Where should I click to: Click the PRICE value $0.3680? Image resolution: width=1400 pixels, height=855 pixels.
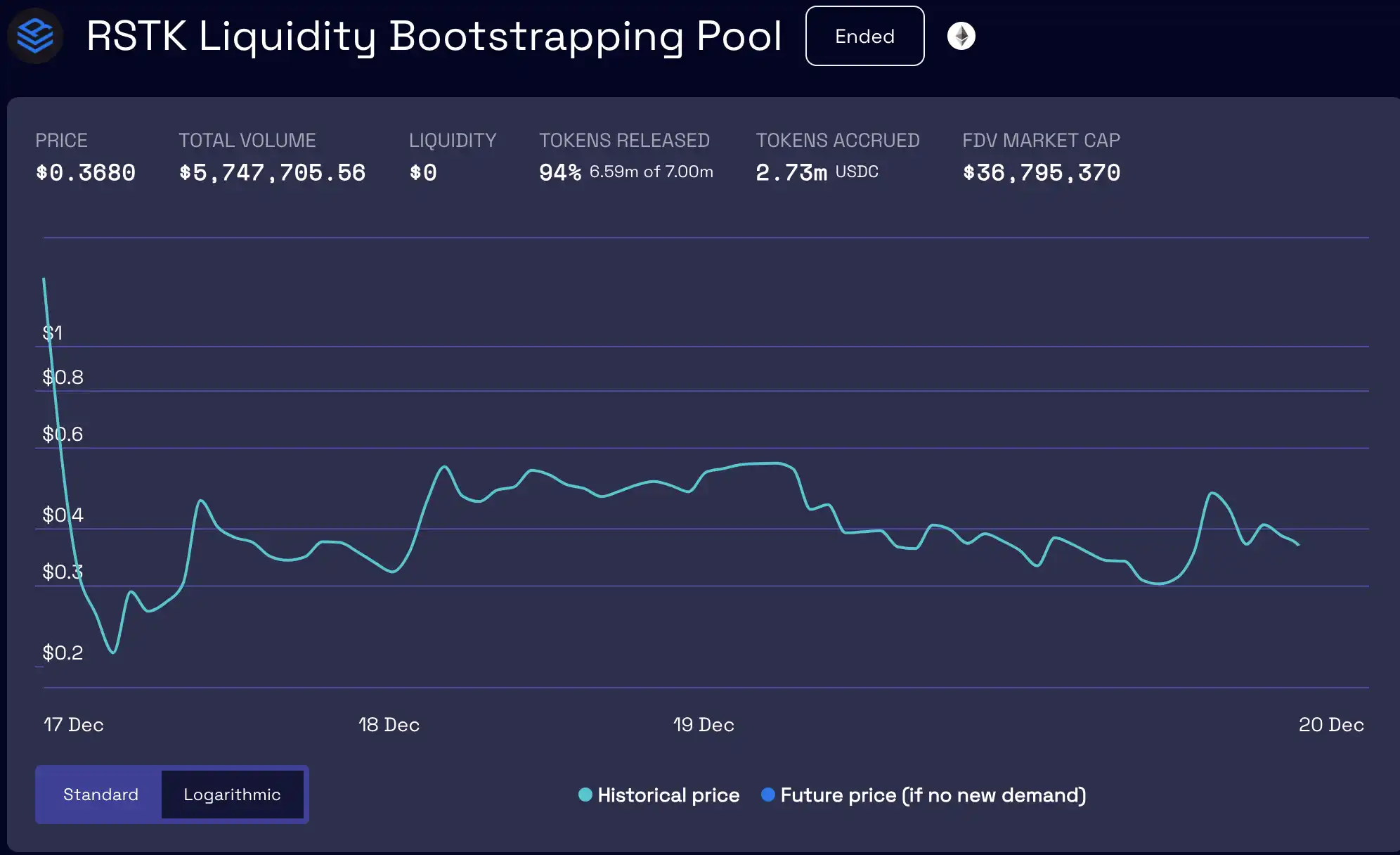[86, 172]
